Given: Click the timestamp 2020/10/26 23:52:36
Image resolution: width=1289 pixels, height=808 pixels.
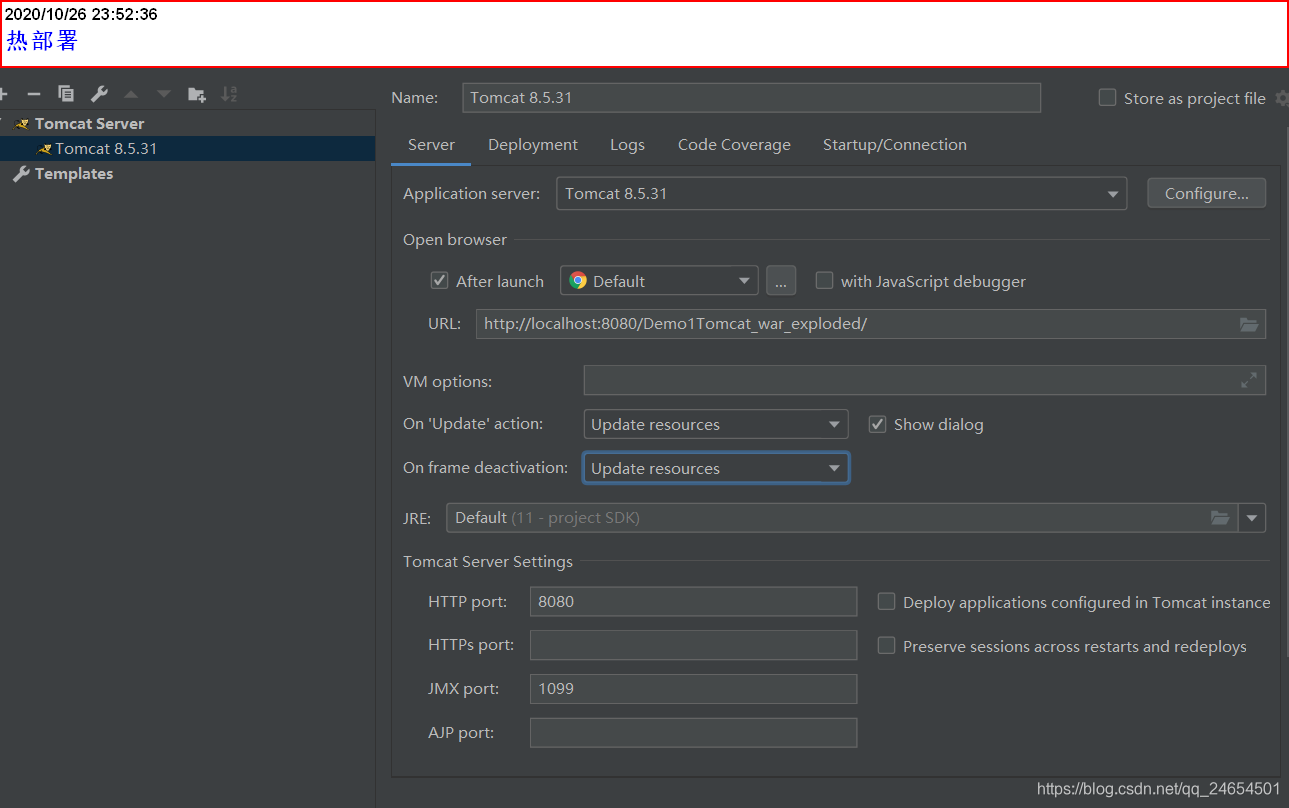Looking at the screenshot, I should pyautogui.click(x=81, y=15).
